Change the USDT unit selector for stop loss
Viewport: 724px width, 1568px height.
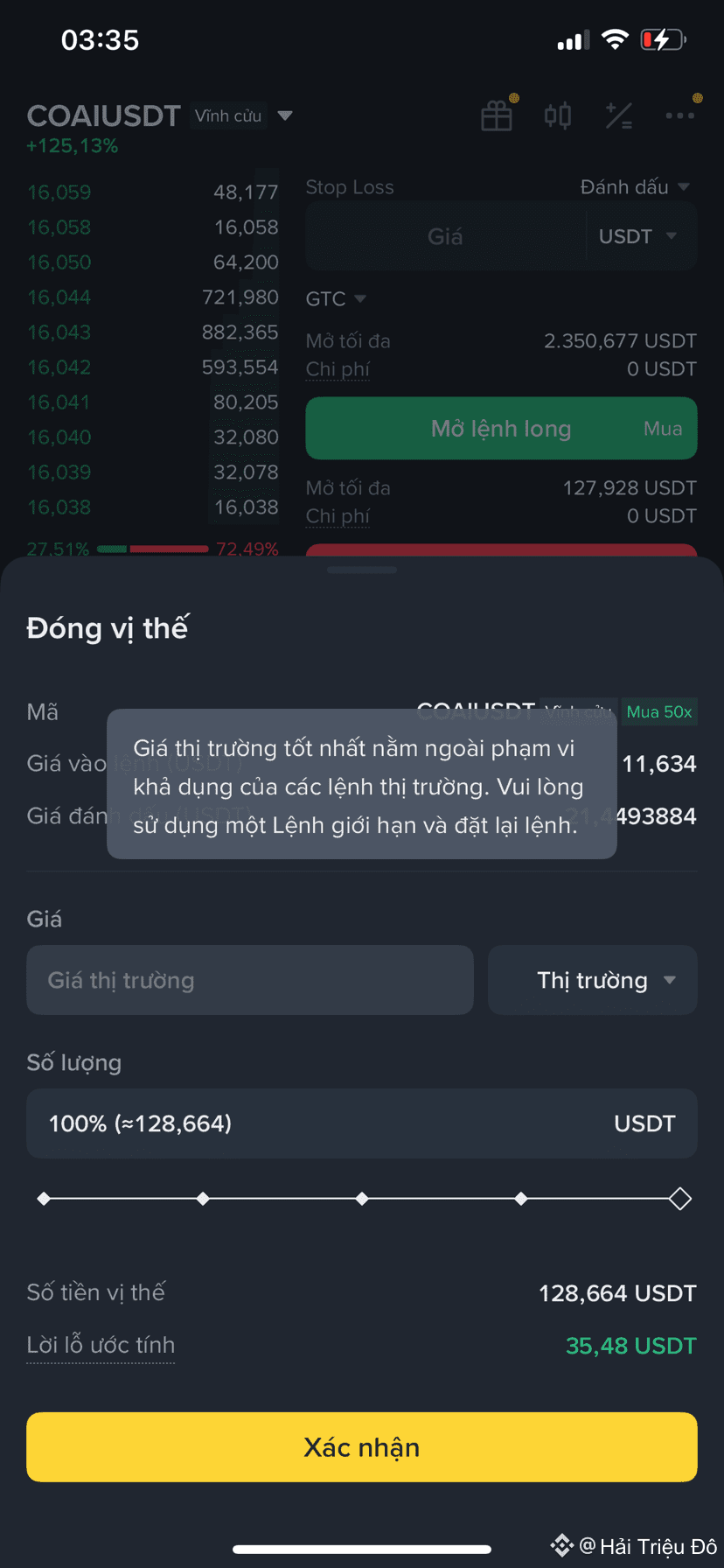coord(637,236)
